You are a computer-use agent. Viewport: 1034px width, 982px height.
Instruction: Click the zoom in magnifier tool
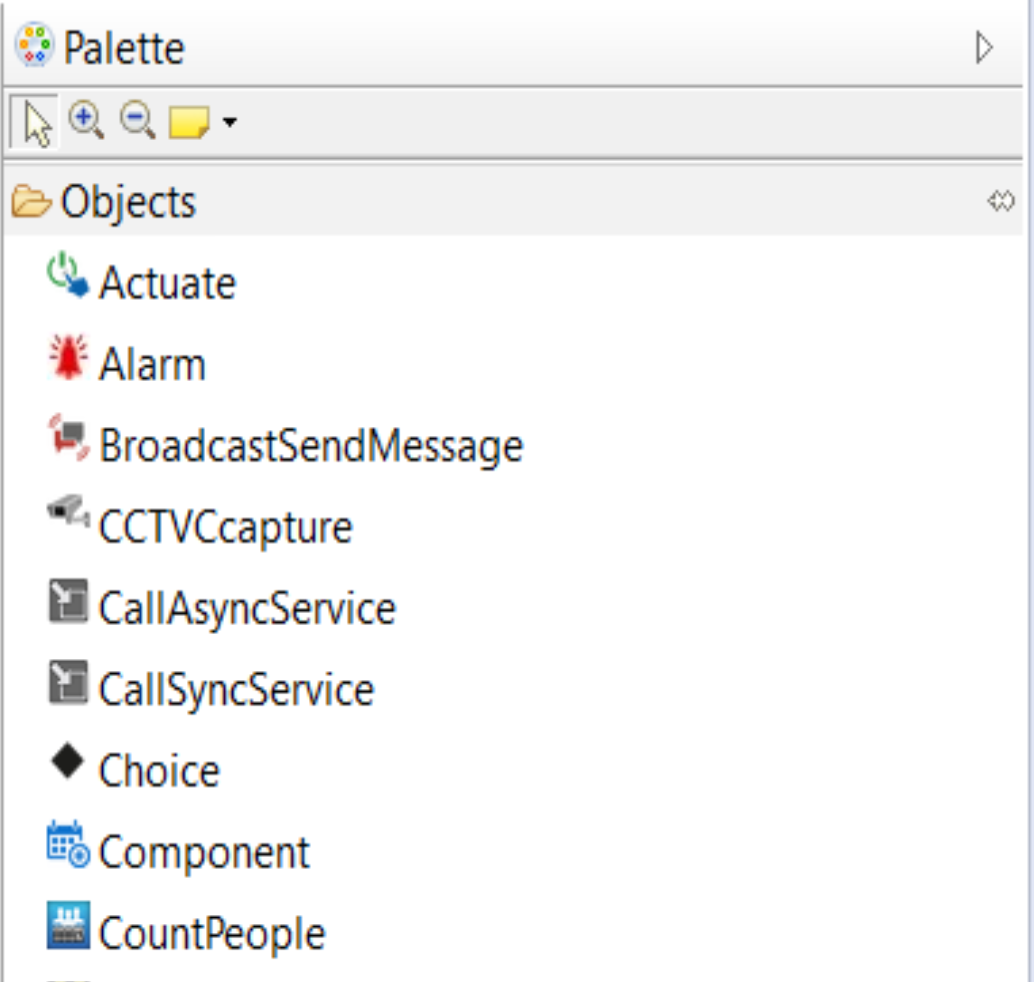tap(86, 122)
